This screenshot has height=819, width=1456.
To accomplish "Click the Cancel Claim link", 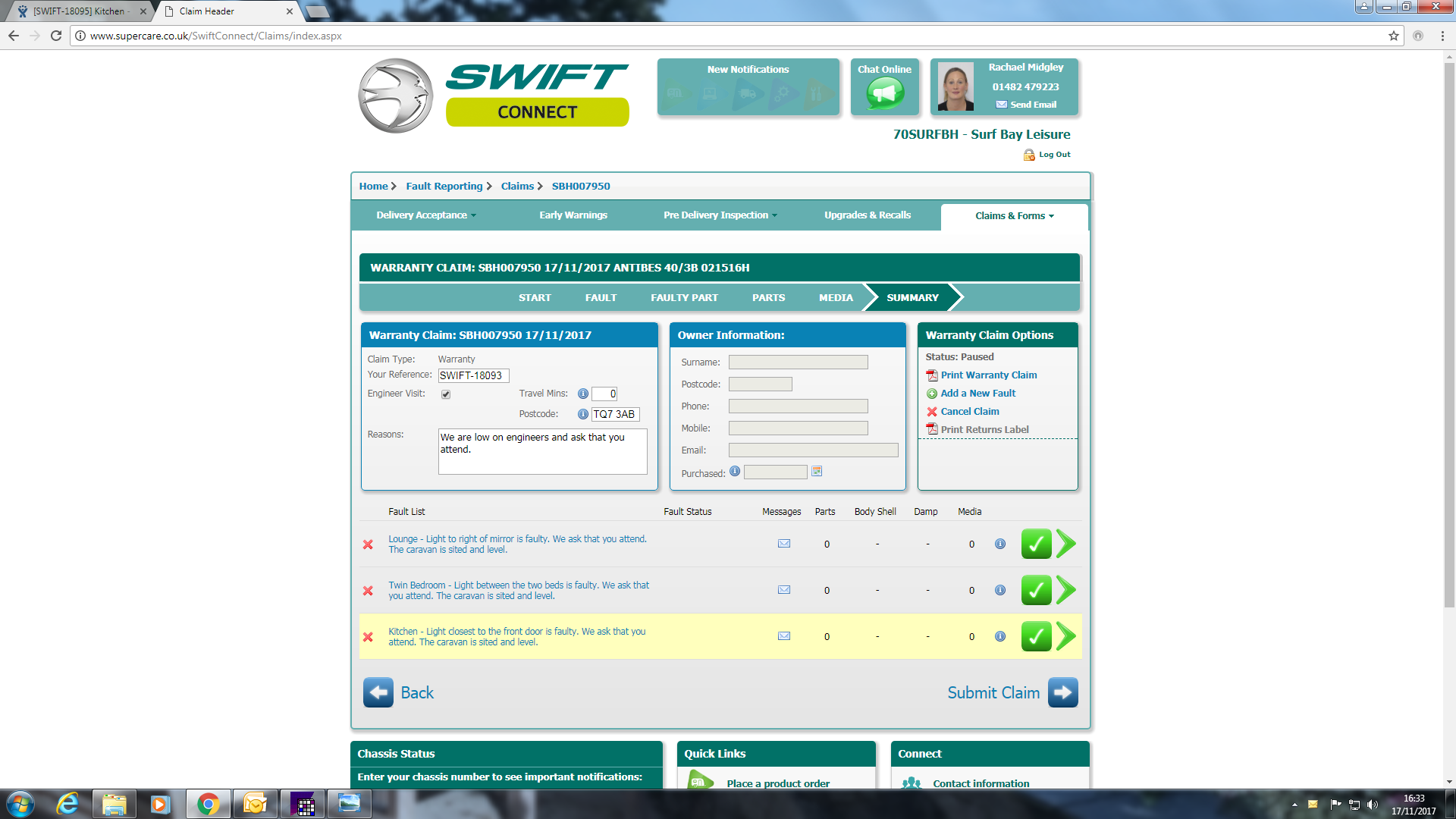I will (x=969, y=412).
